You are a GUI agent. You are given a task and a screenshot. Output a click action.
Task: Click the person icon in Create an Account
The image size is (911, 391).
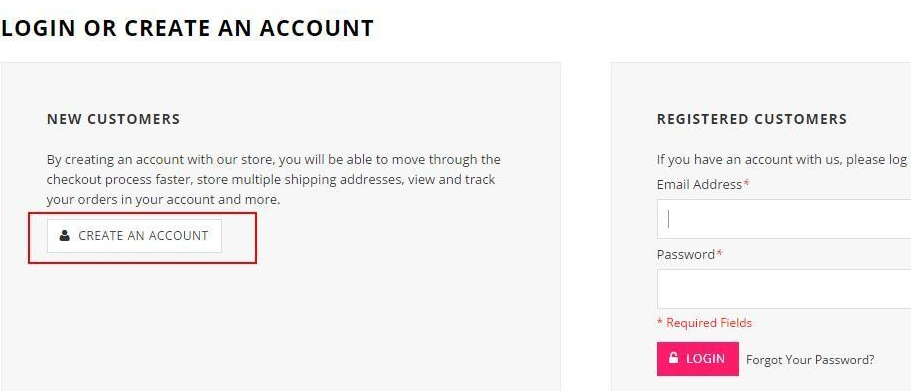coord(64,235)
